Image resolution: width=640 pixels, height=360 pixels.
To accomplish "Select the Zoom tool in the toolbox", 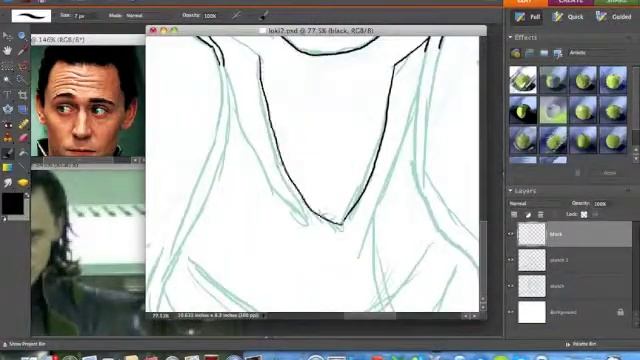I will click(22, 36).
